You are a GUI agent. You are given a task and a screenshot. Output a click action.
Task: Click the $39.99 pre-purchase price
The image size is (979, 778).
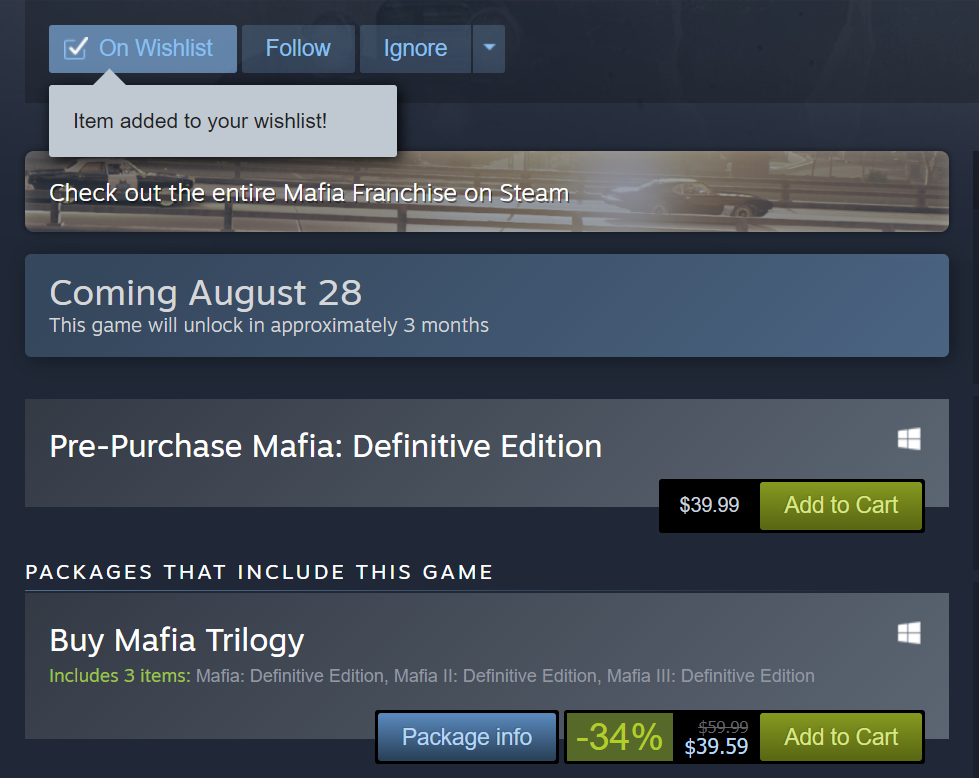click(x=709, y=506)
